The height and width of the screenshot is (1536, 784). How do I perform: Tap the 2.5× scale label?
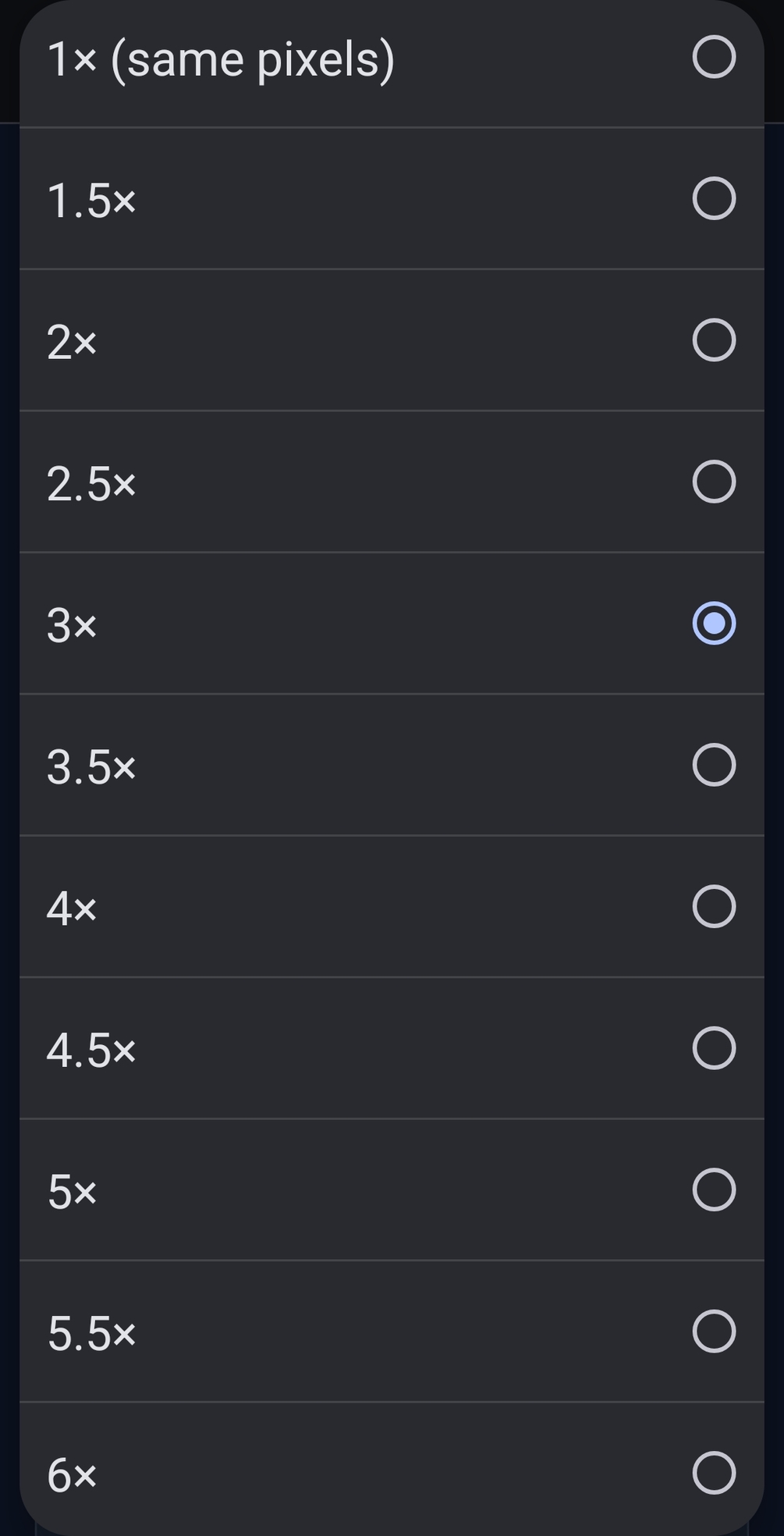tap(91, 484)
